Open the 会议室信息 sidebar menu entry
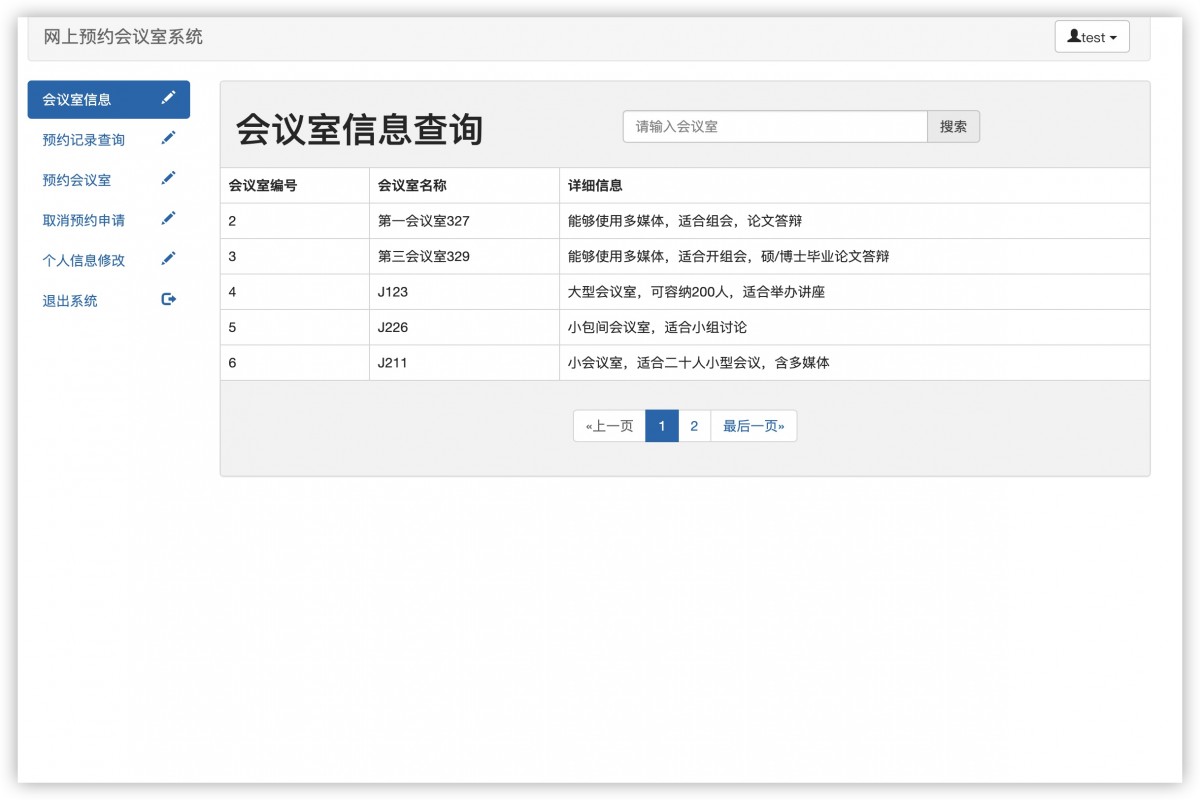Screen dimensions: 1200x800 (x=75, y=99)
